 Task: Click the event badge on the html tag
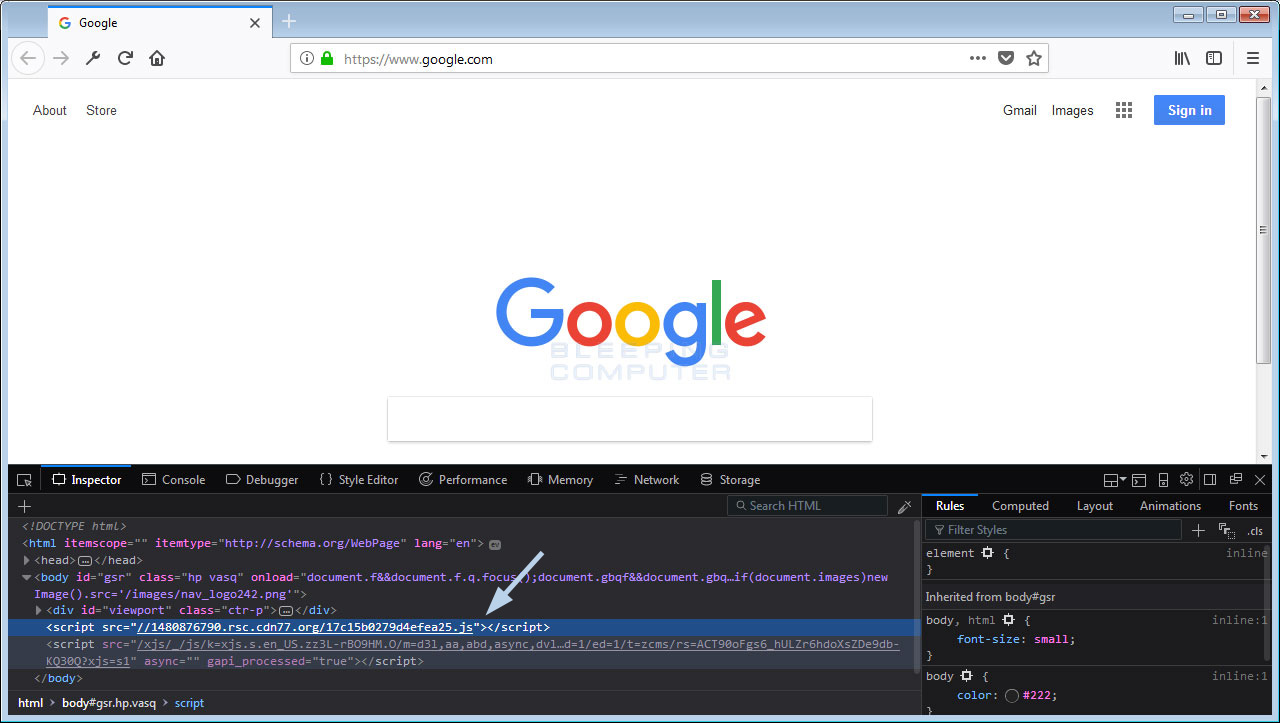point(495,544)
